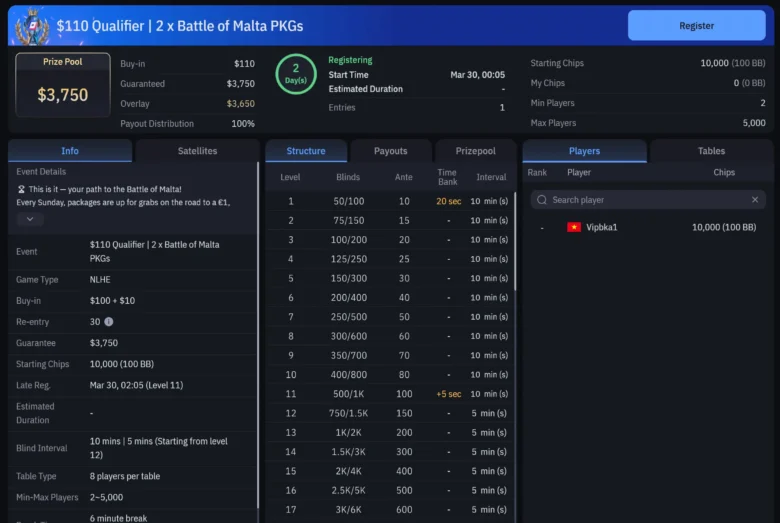Select the Structure tab
This screenshot has height=523, width=780.
pos(306,151)
